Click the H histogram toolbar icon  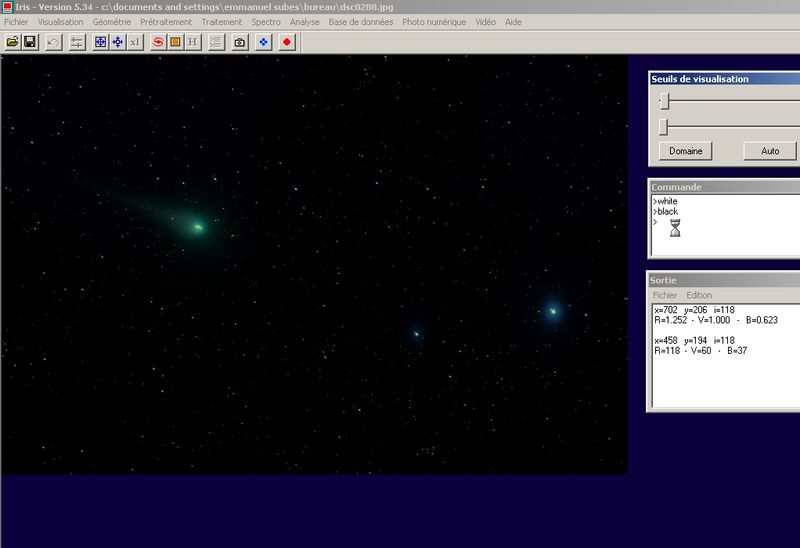click(192, 42)
